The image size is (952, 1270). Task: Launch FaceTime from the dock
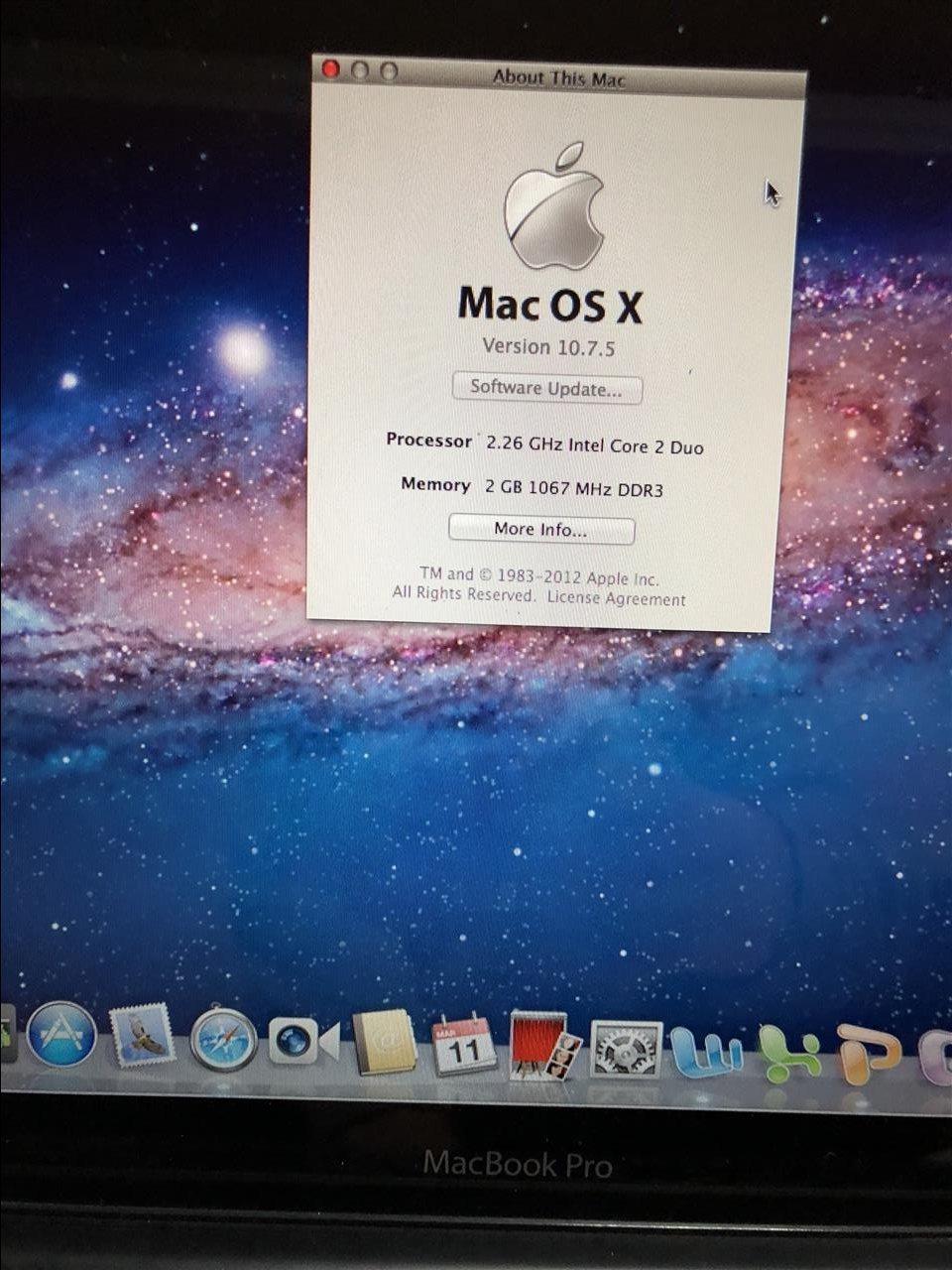pyautogui.click(x=303, y=1041)
